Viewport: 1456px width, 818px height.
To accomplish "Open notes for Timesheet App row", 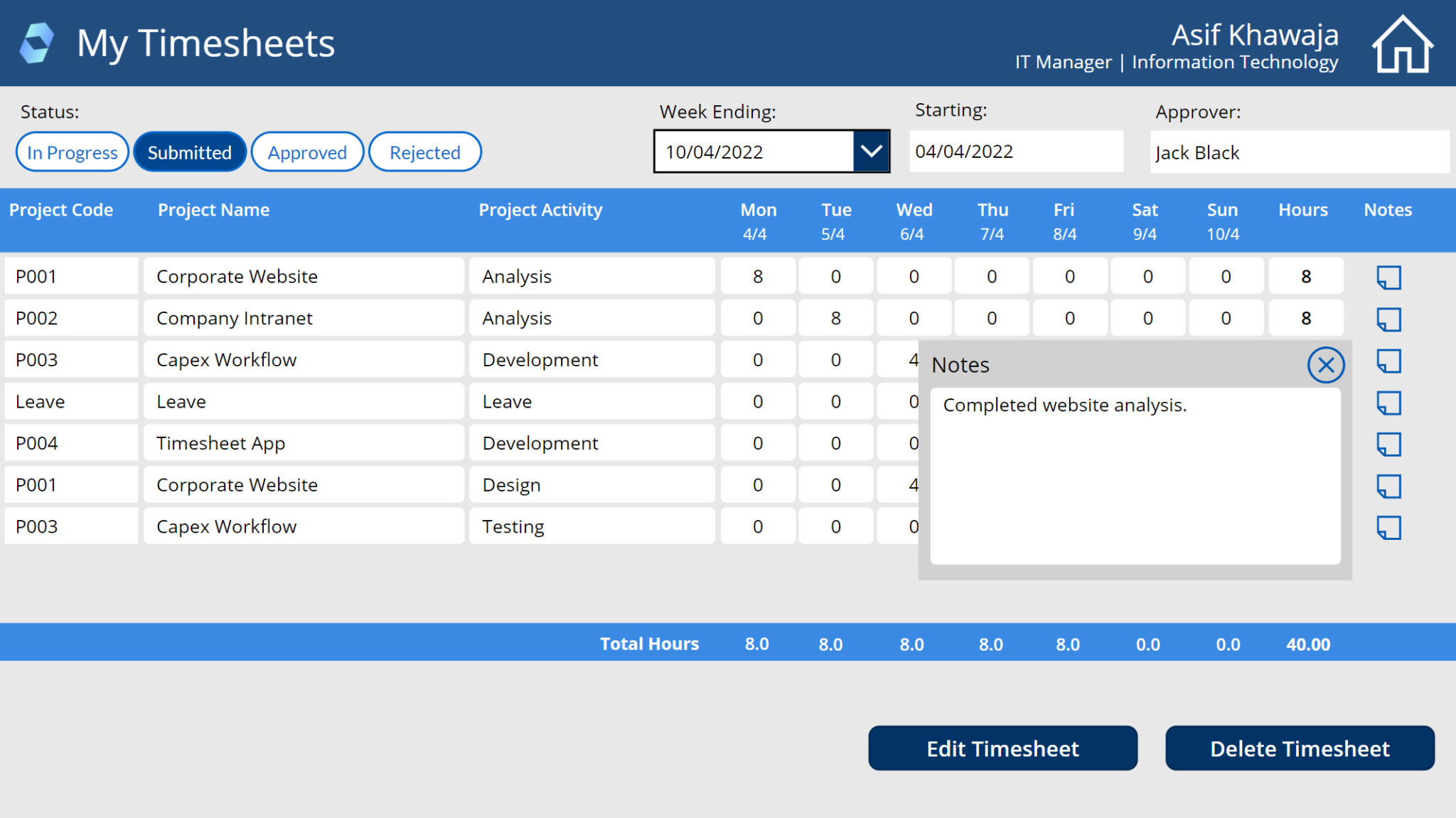I will tap(1387, 442).
